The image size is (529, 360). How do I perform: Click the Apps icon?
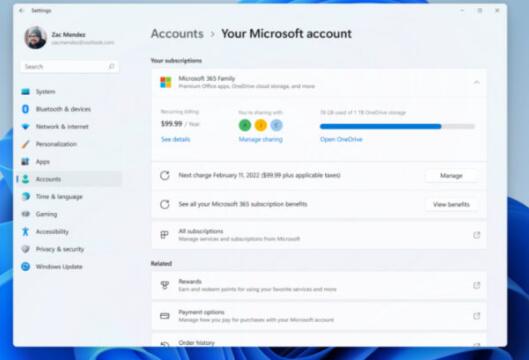point(25,162)
